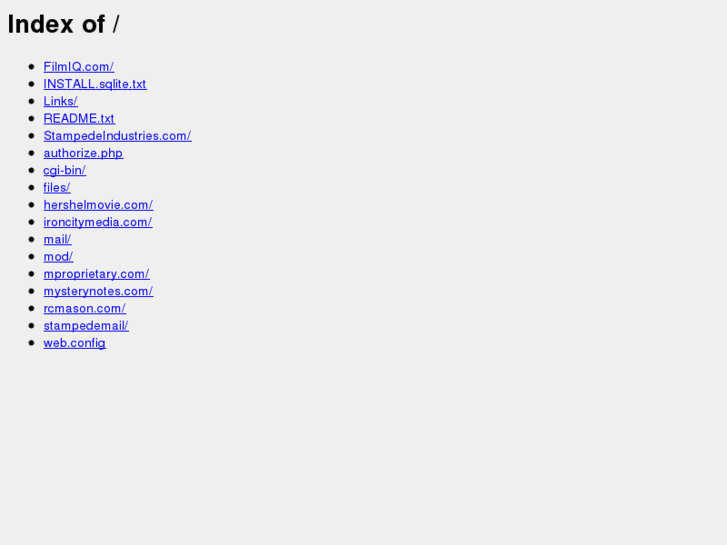Image resolution: width=727 pixels, height=545 pixels.
Task: Open the cgi-bin/ directory
Action: click(64, 170)
